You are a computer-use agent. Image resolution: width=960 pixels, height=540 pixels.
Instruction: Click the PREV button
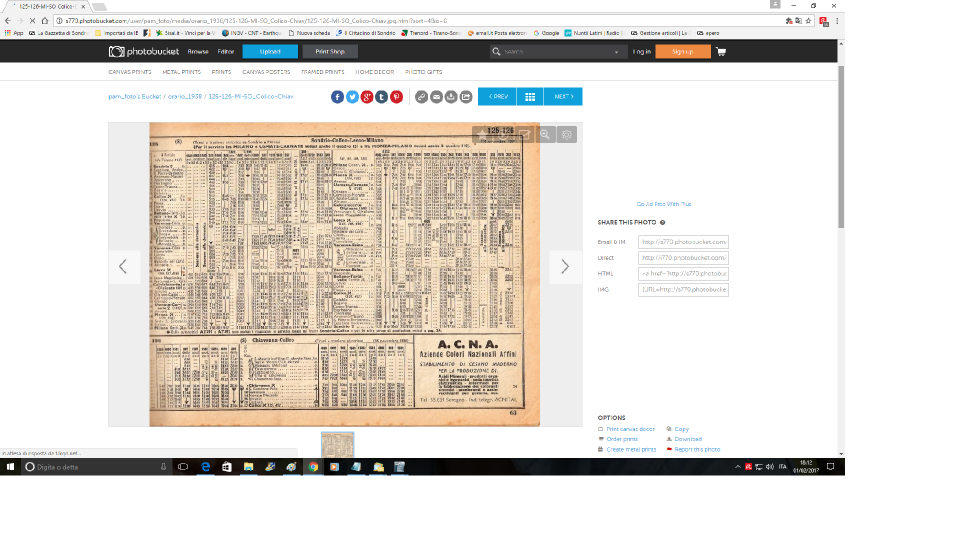pos(498,97)
